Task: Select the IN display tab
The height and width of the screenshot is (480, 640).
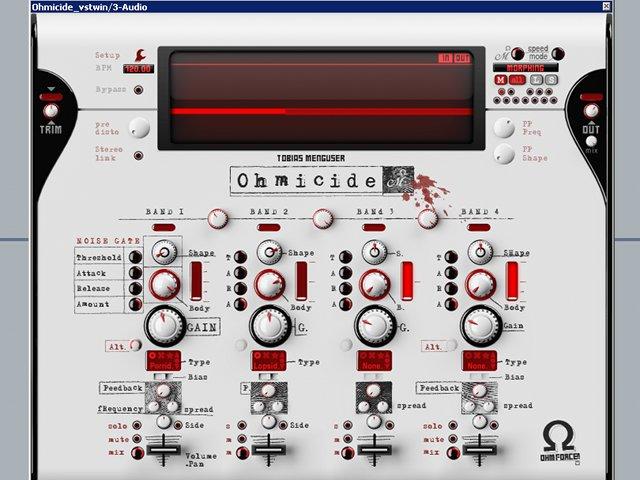Action: [x=445, y=58]
